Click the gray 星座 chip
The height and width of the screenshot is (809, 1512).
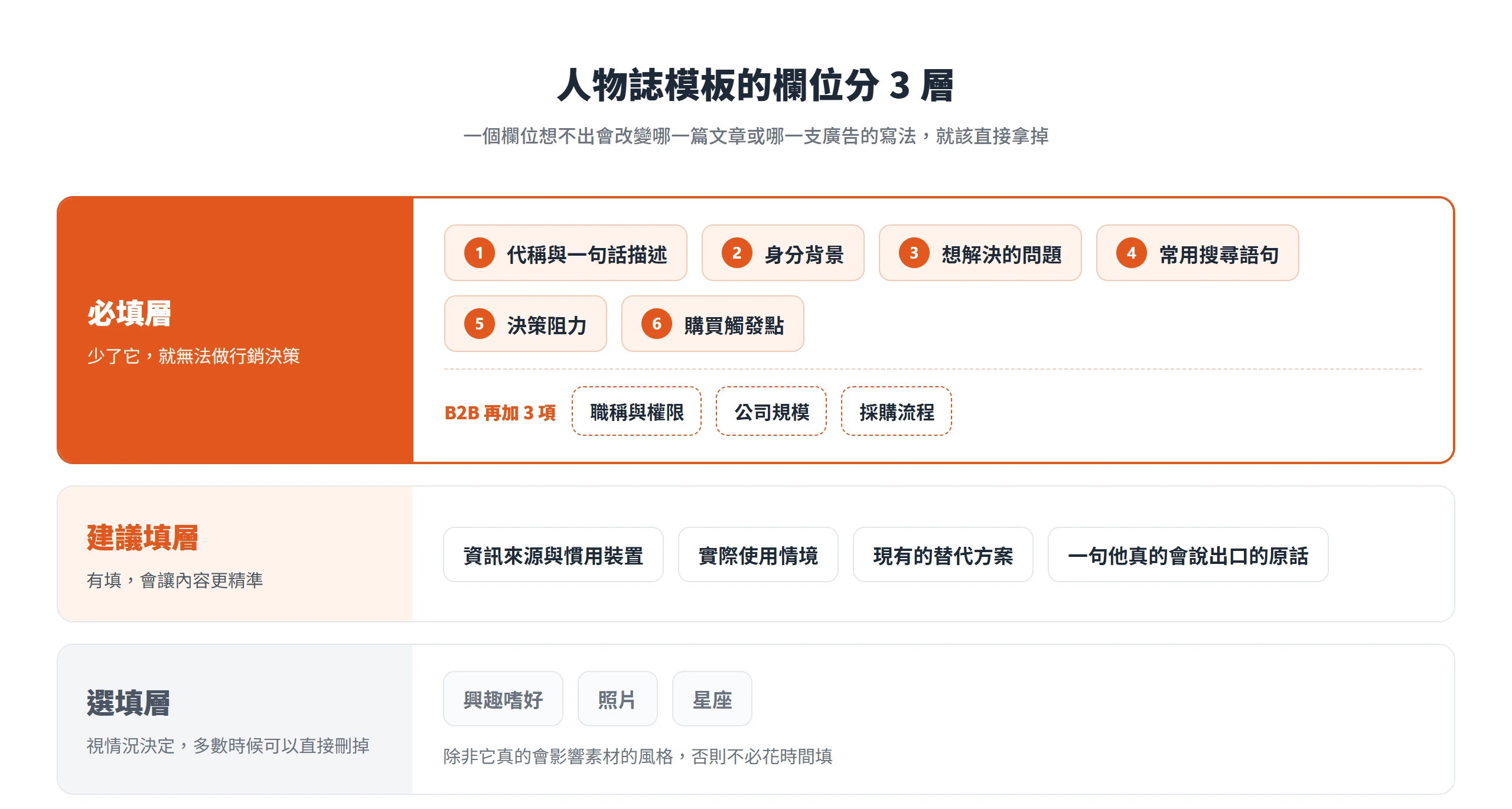pyautogui.click(x=712, y=699)
